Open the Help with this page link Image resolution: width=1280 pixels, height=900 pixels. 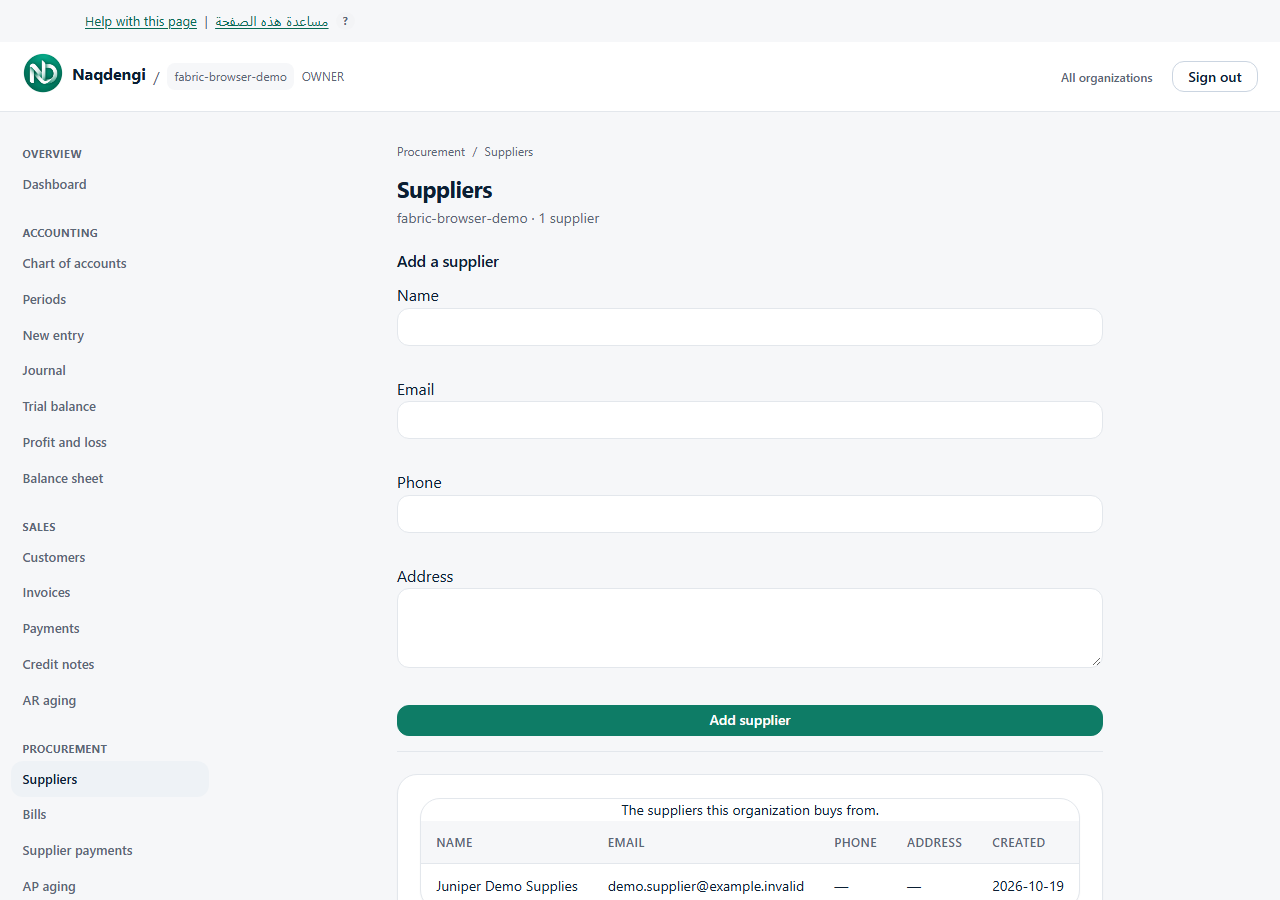tap(140, 21)
